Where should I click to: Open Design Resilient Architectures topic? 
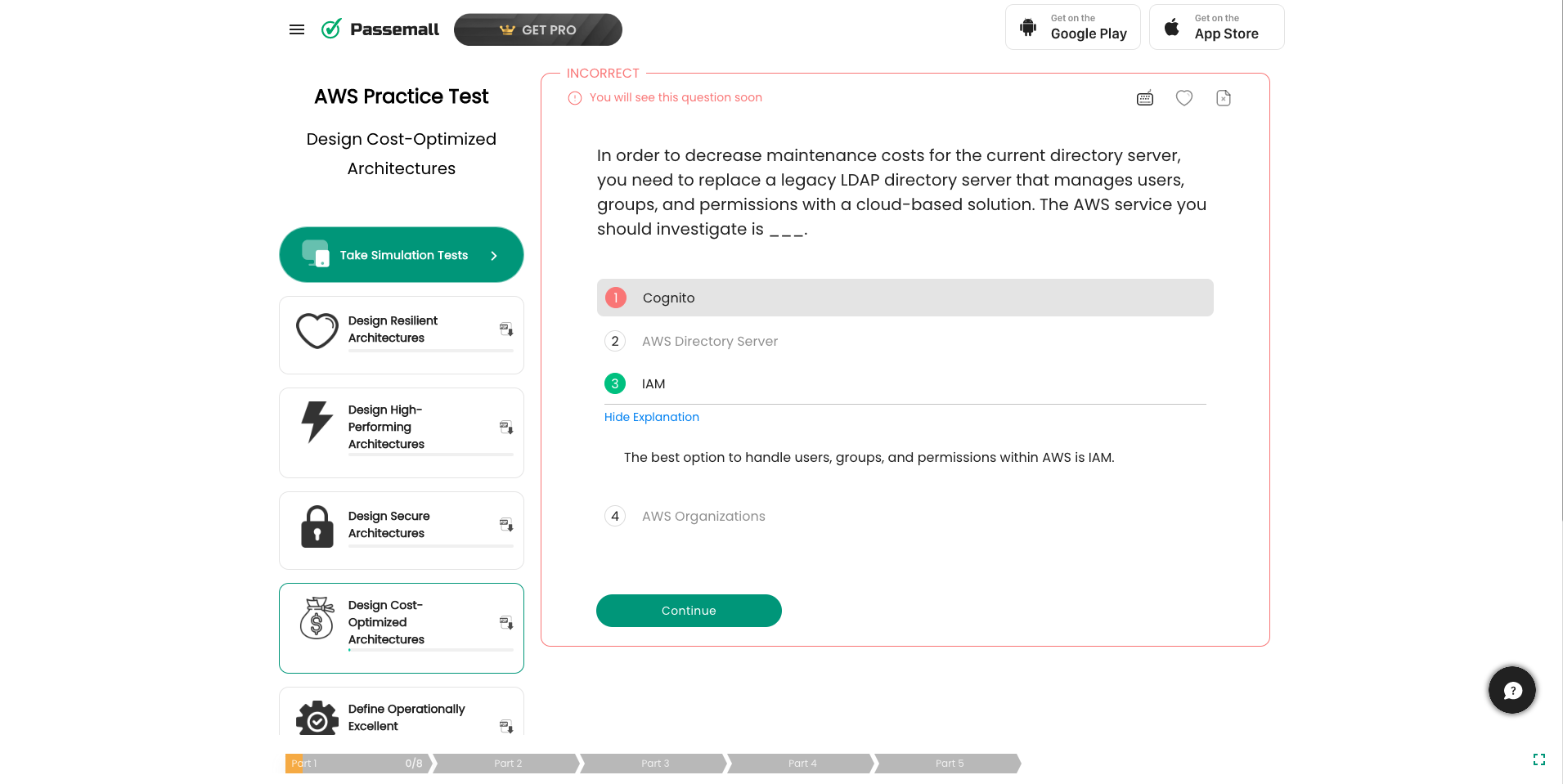coord(402,335)
